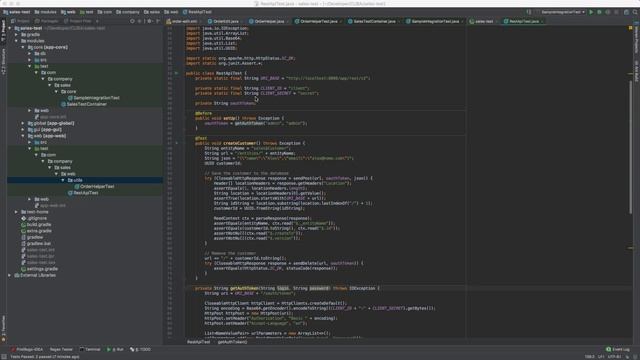Open the Project Files view tab

78,21
